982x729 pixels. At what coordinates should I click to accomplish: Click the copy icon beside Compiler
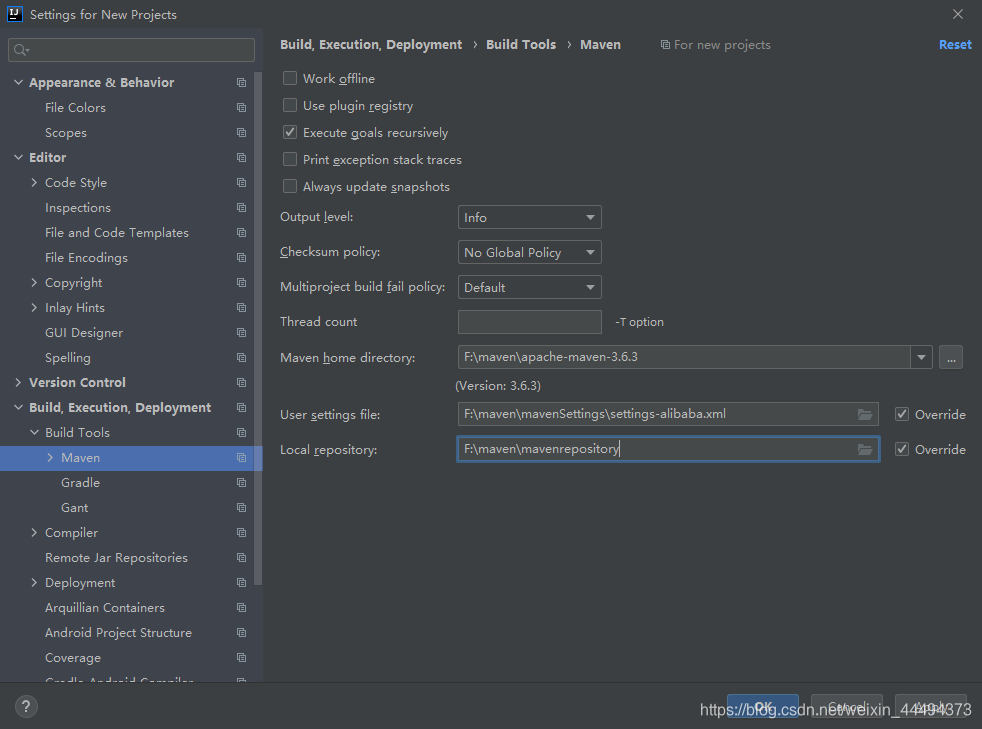[x=241, y=533]
